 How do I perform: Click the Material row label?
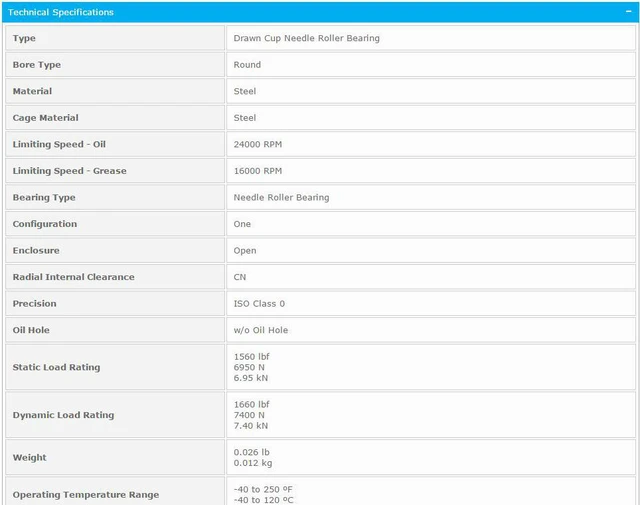point(32,91)
